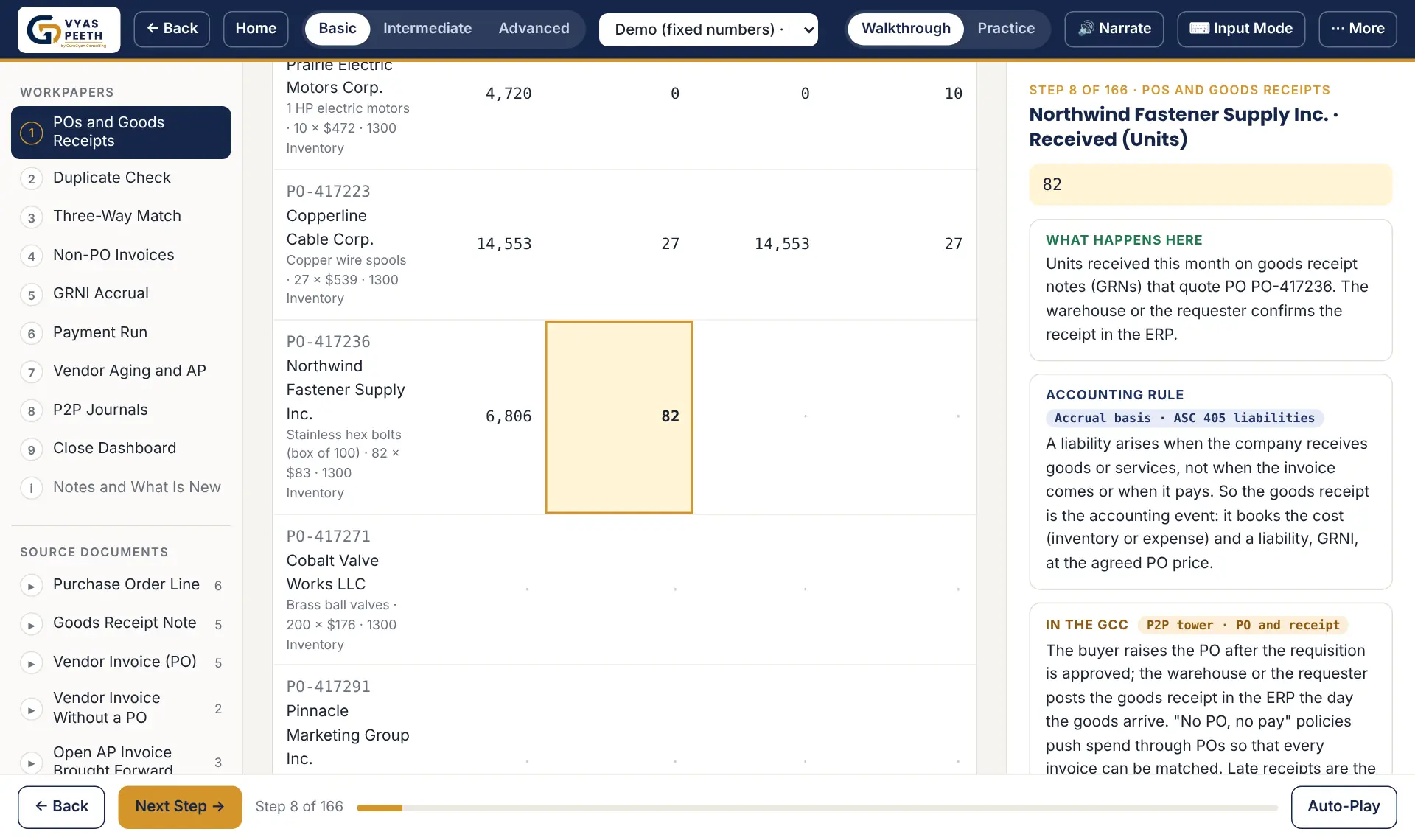Open the More options menu
The height and width of the screenshot is (840, 1415).
(x=1358, y=29)
